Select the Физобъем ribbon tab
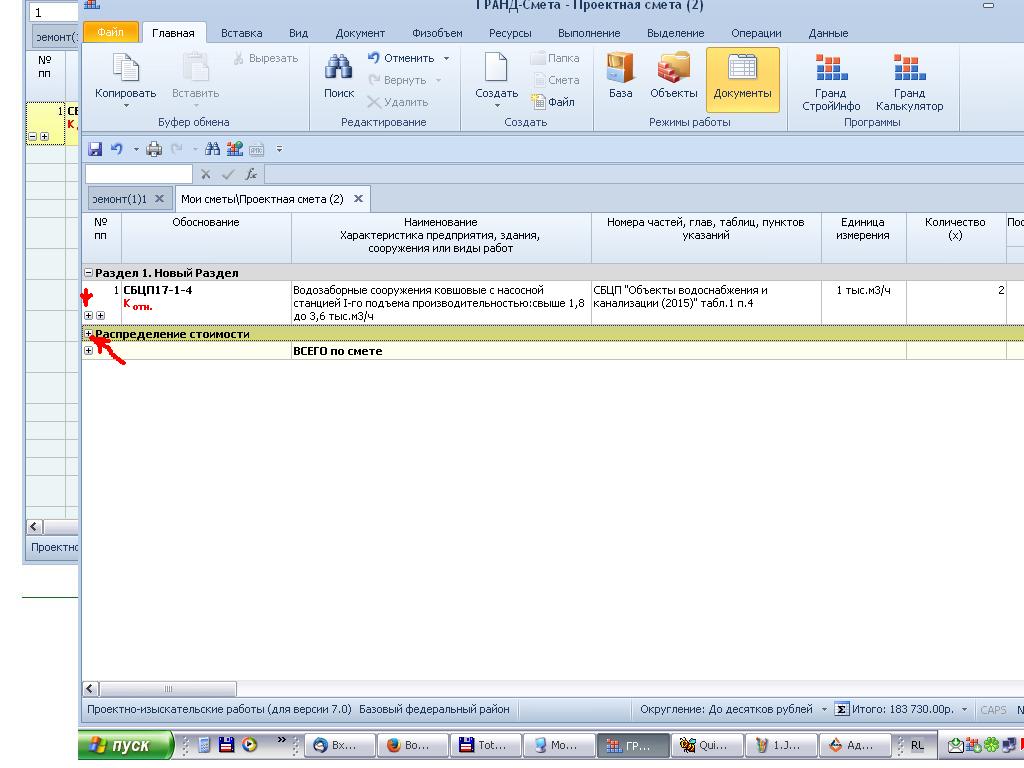The image size is (1024, 768). [x=437, y=33]
